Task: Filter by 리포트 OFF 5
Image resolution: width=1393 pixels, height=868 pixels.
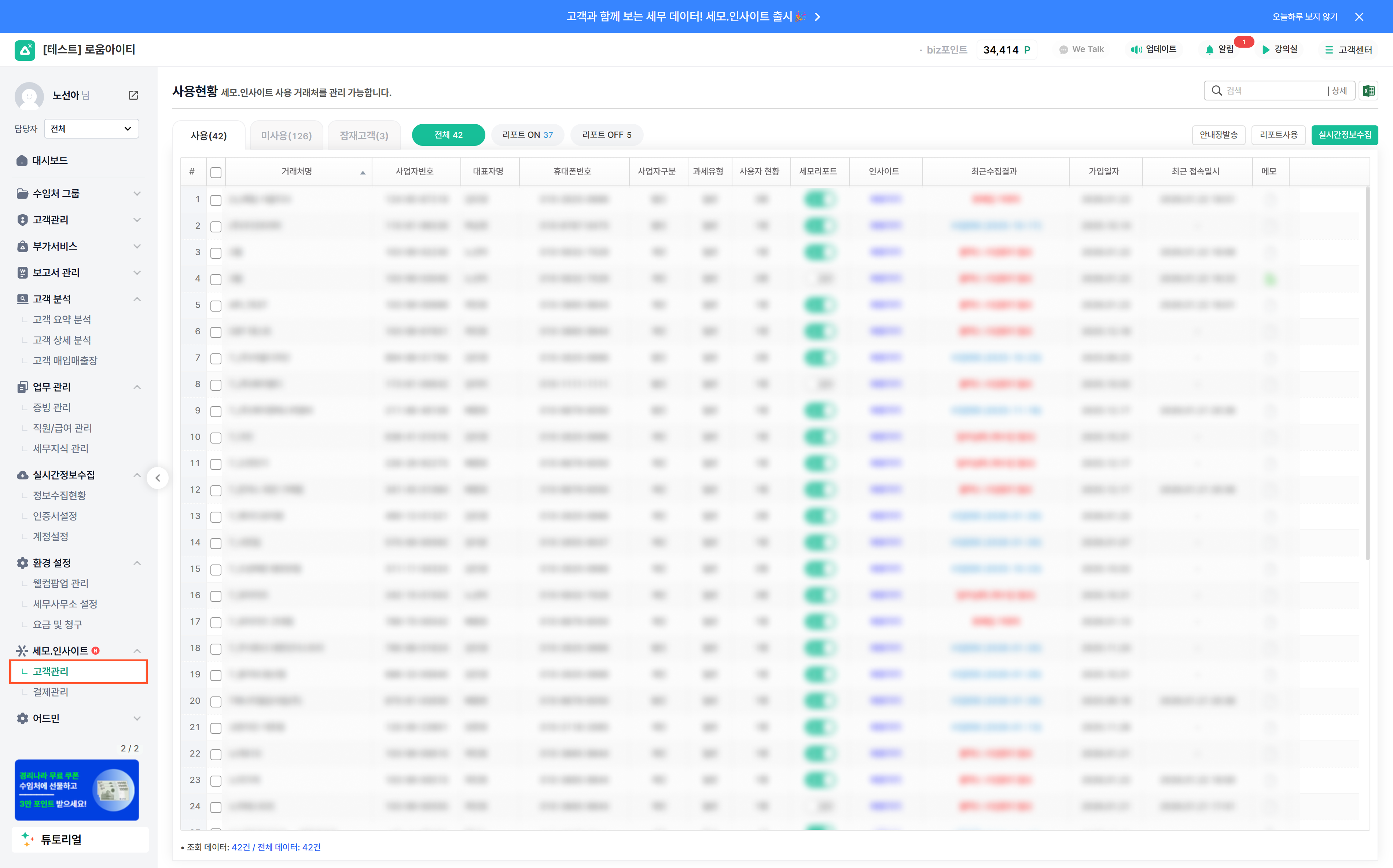Action: click(606, 135)
